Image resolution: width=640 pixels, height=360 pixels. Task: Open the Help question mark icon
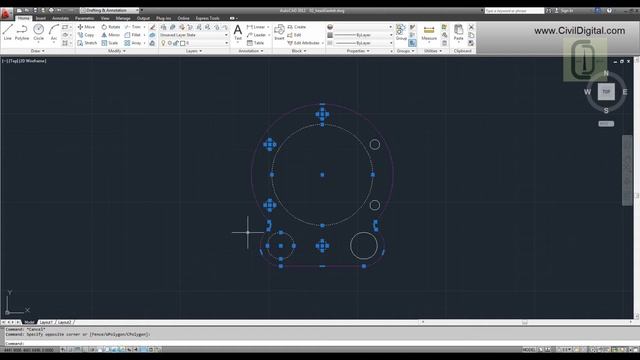(x=609, y=11)
